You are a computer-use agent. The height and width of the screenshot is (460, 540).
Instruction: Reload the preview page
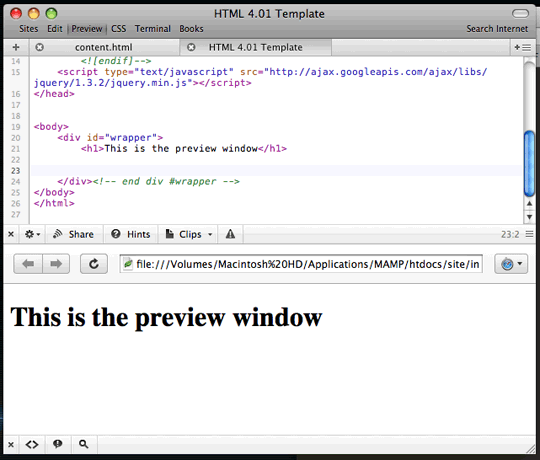tap(94, 264)
